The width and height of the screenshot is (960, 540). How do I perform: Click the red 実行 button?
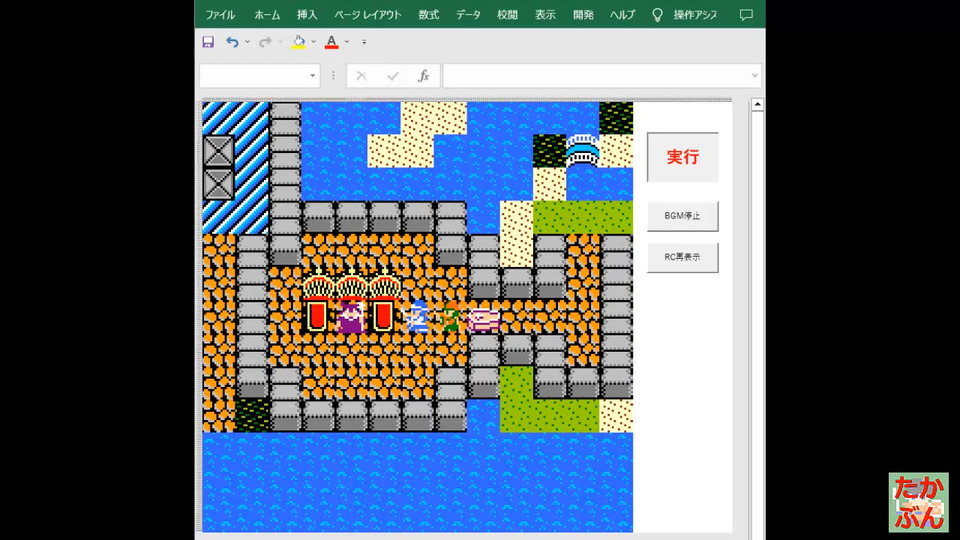point(683,157)
